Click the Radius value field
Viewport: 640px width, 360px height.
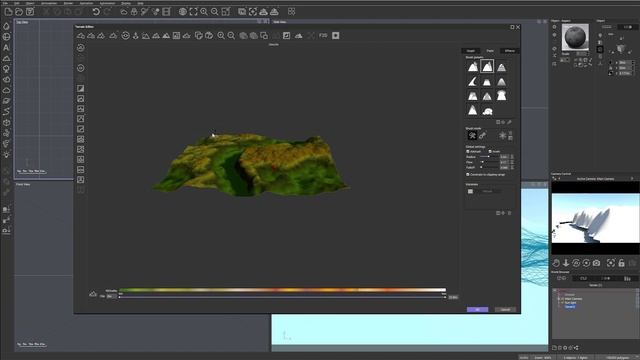pos(504,157)
